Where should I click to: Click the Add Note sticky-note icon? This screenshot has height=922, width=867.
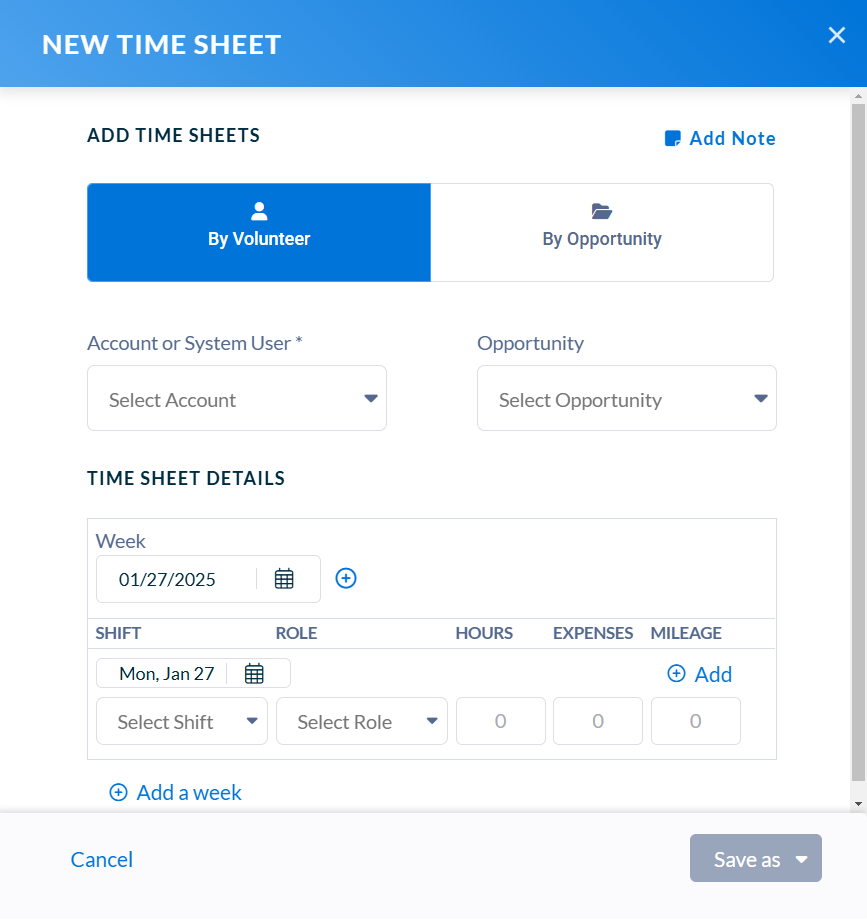[x=672, y=139]
